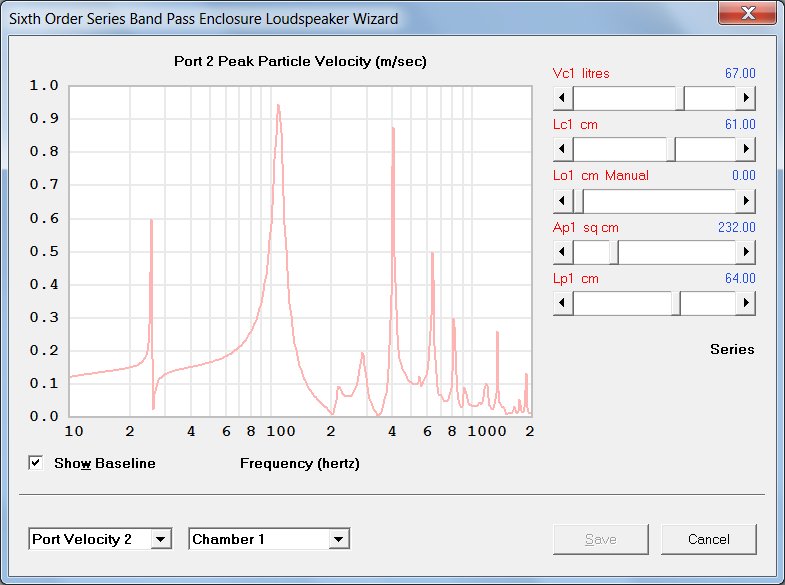Click the tallest peak of the velocity curve
Image resolution: width=785 pixels, height=585 pixels.
click(278, 107)
